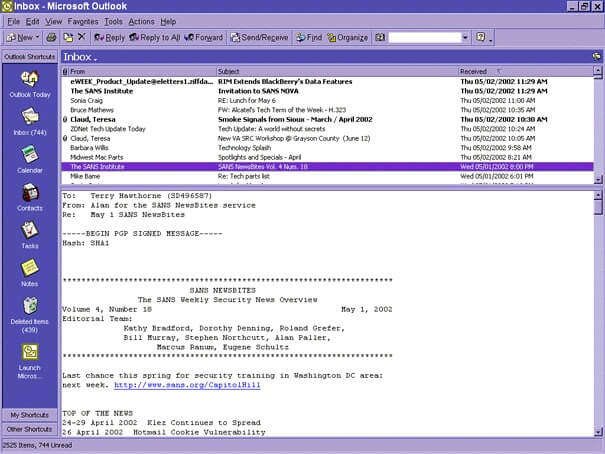
Task: Select 'New VA SRC Workshop @ Grayson County' message
Action: click(x=327, y=138)
